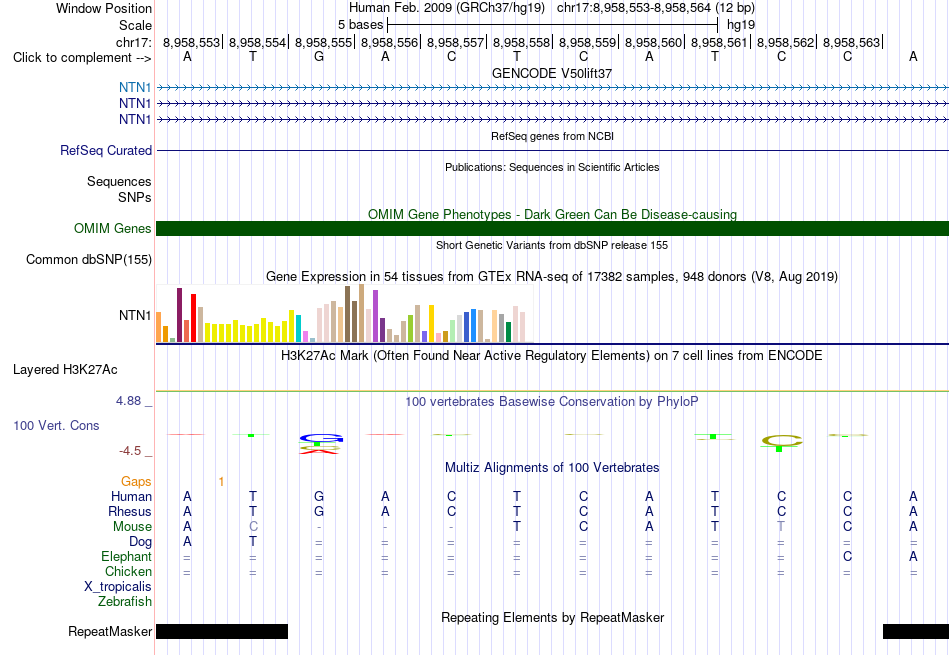Viewport: 950px width, 655px height.
Task: Select the light blue NTN1 GENCODE label
Action: tap(135, 87)
